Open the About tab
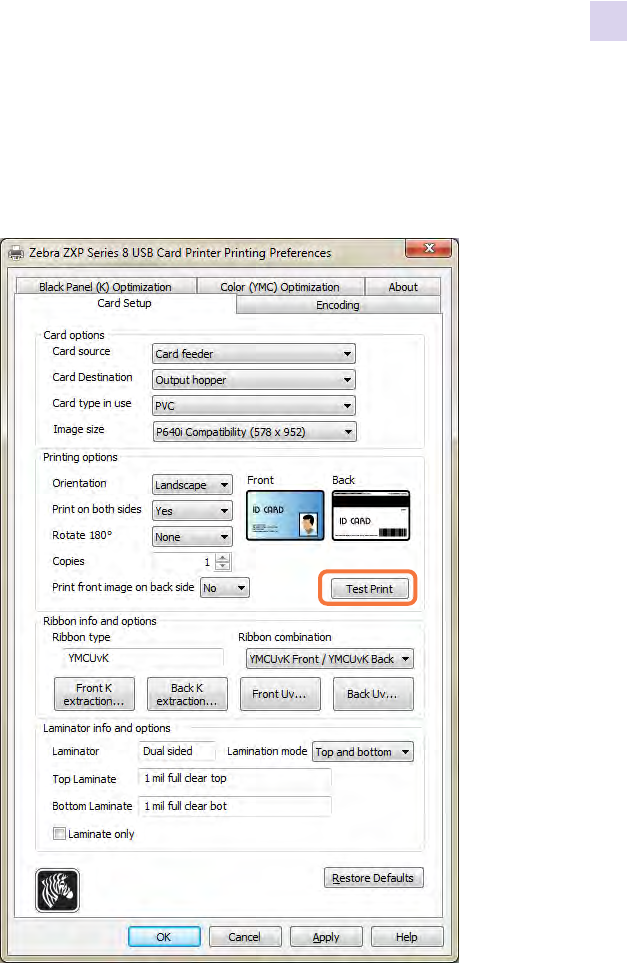The image size is (629, 963). pyautogui.click(x=403, y=287)
